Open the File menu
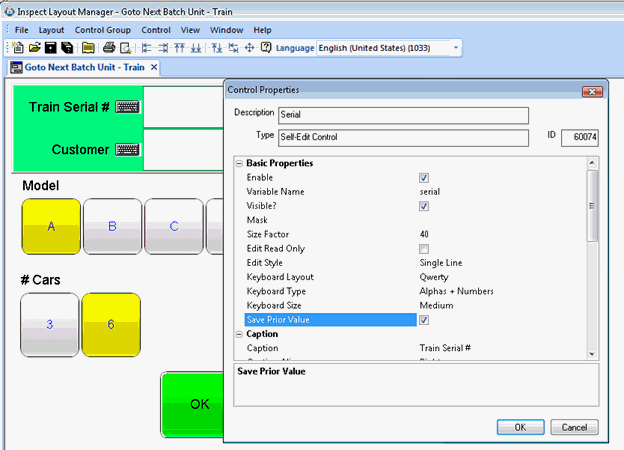The height and width of the screenshot is (450, 624). click(x=21, y=30)
